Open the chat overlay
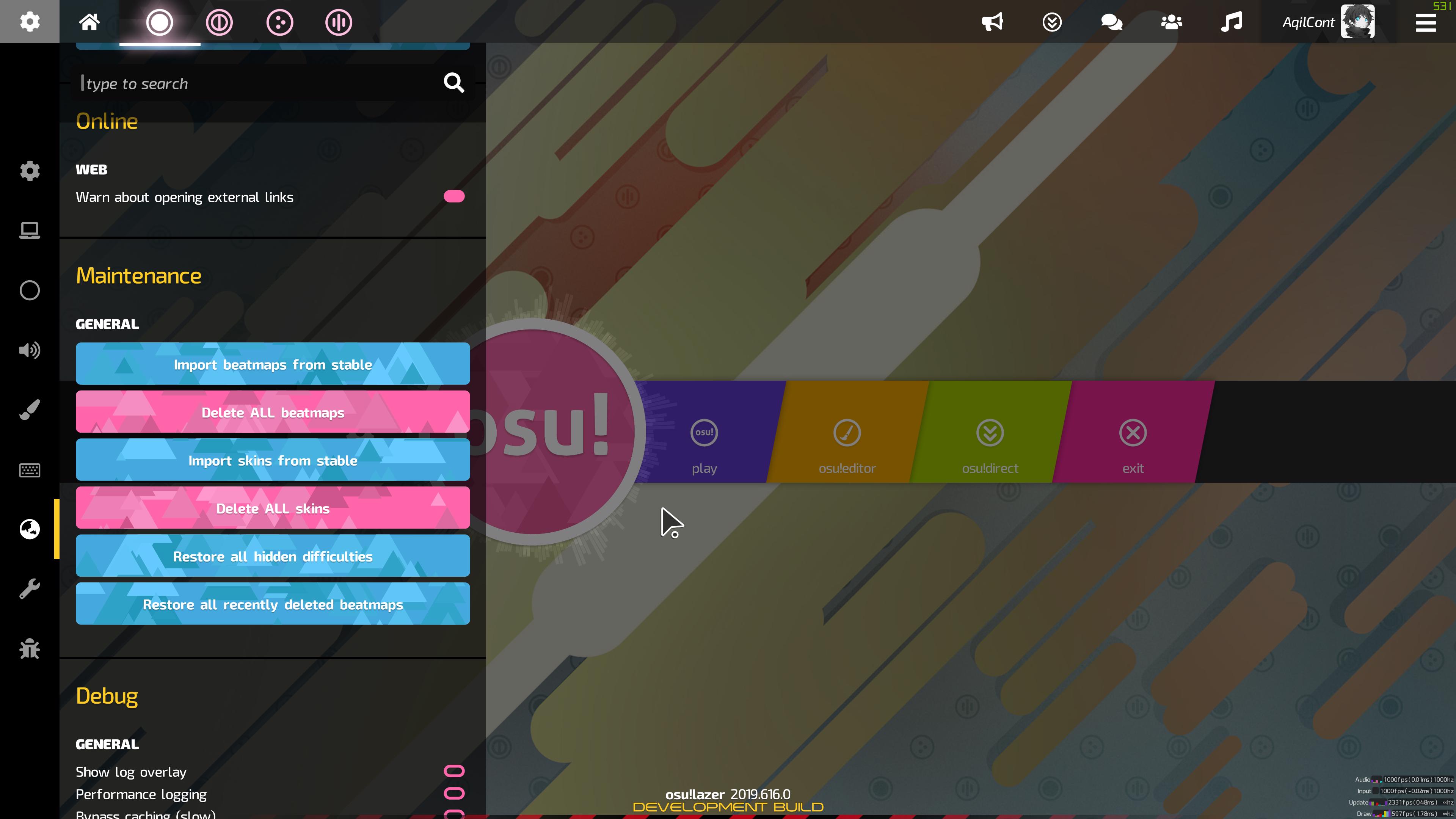This screenshot has width=1456, height=819. click(1111, 23)
